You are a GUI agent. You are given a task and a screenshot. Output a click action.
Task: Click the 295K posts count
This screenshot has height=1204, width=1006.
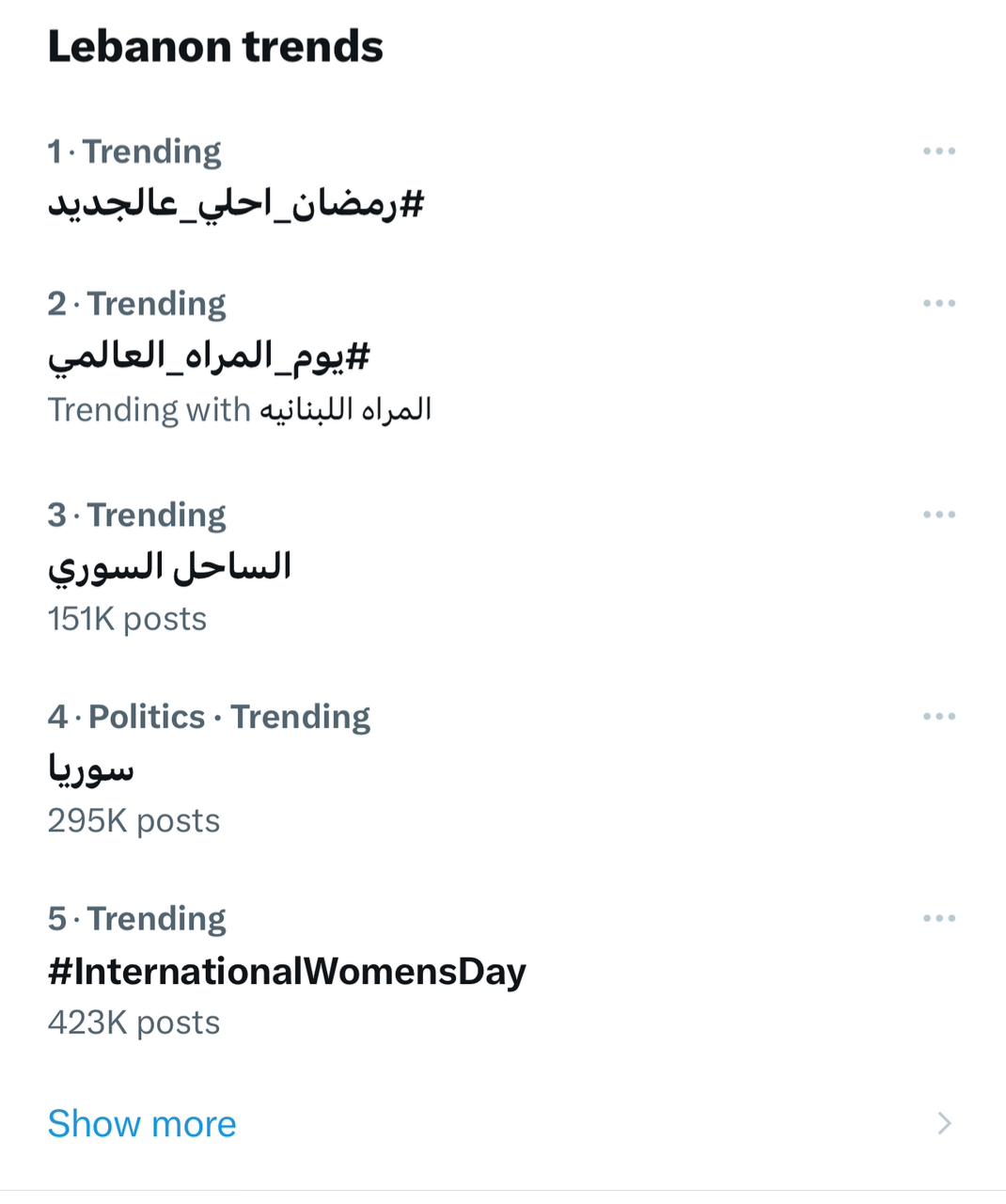click(134, 821)
